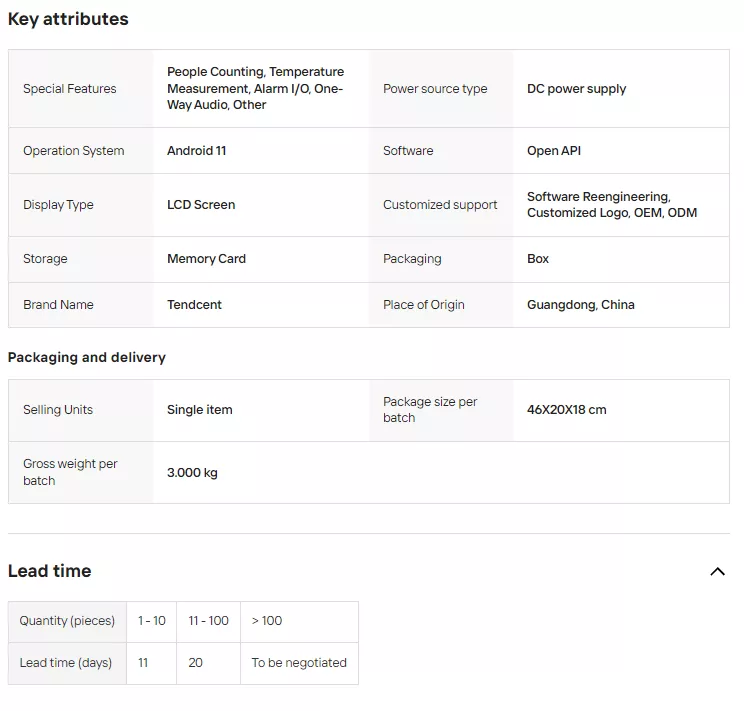The image size is (744, 711).
Task: Select the Memory Card value
Action: pos(206,259)
